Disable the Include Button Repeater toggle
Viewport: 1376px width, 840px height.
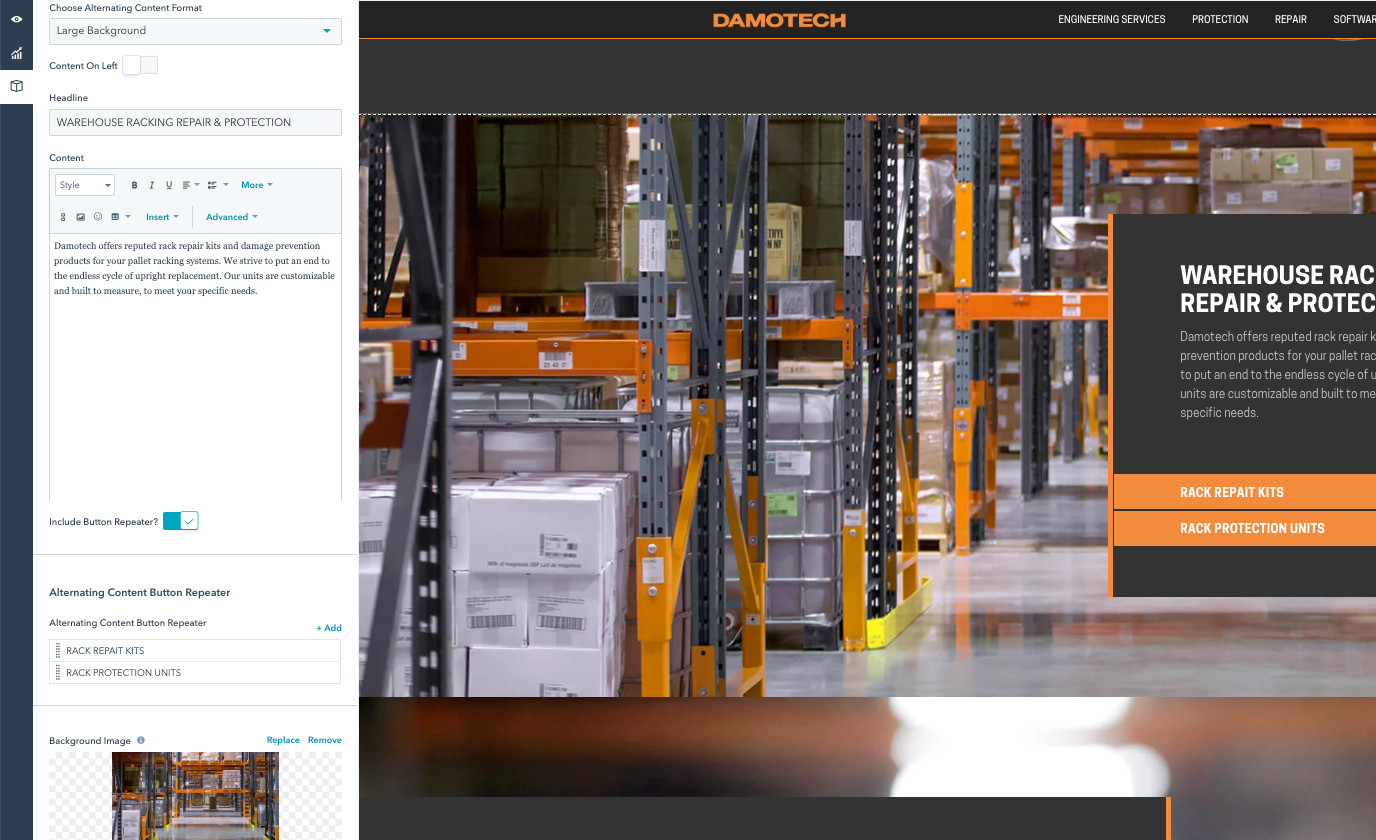tap(181, 521)
